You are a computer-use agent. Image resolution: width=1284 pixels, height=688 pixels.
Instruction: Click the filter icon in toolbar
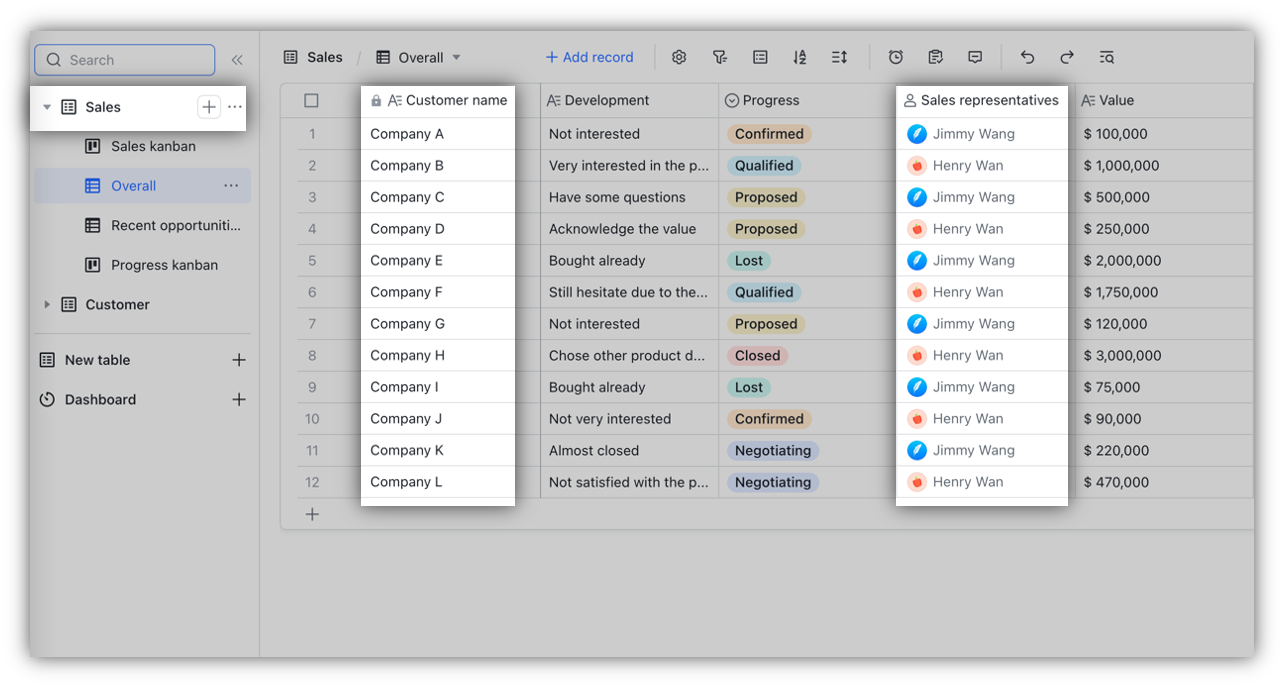[x=719, y=58]
